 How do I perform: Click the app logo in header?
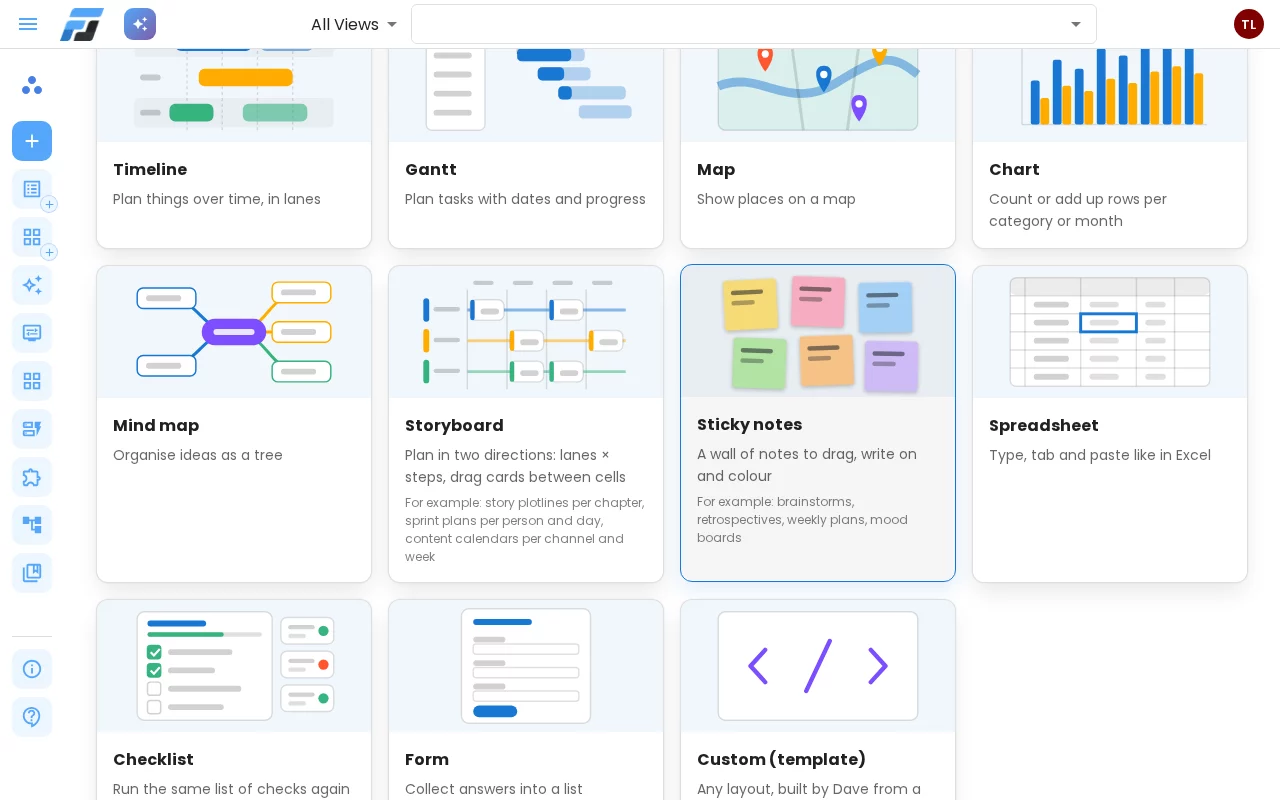tap(82, 24)
